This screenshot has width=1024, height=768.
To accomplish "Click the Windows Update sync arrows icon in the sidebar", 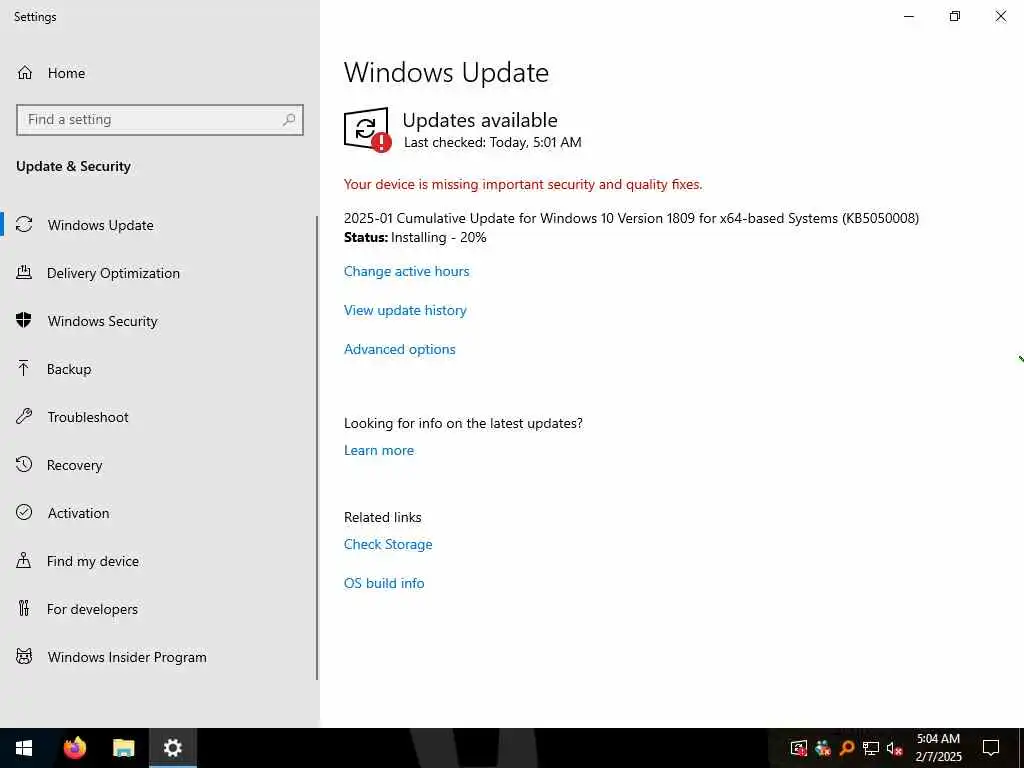I will [24, 225].
